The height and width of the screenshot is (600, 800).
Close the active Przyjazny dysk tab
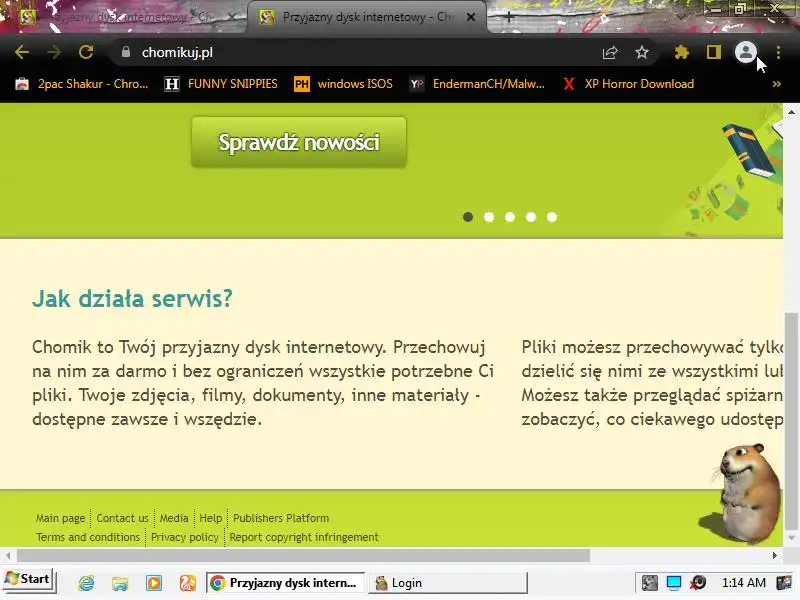471,17
